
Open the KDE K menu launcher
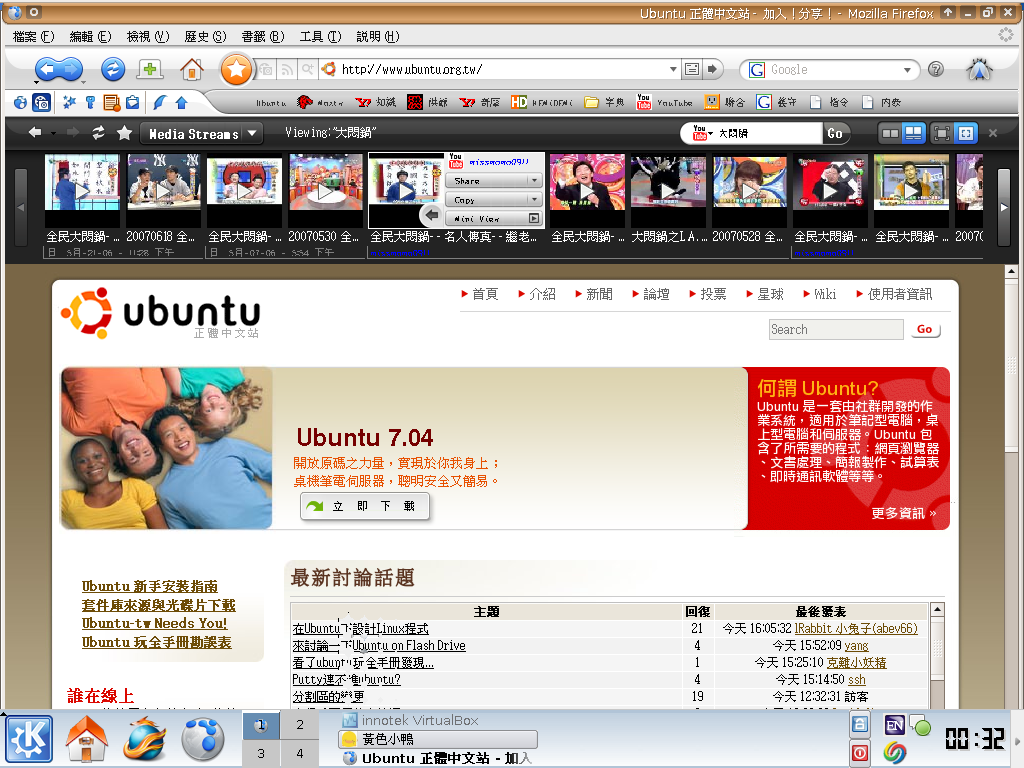click(29, 739)
